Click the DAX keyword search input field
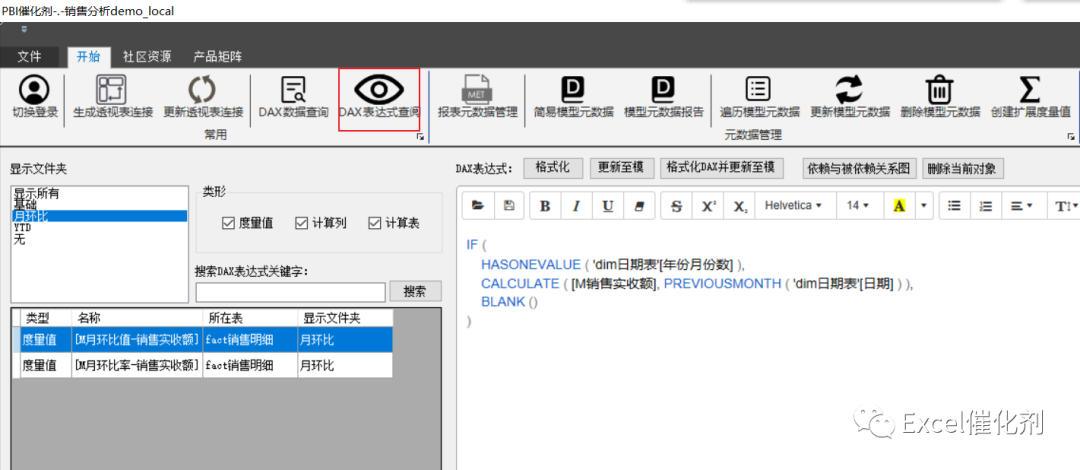1080x470 pixels. click(x=290, y=292)
